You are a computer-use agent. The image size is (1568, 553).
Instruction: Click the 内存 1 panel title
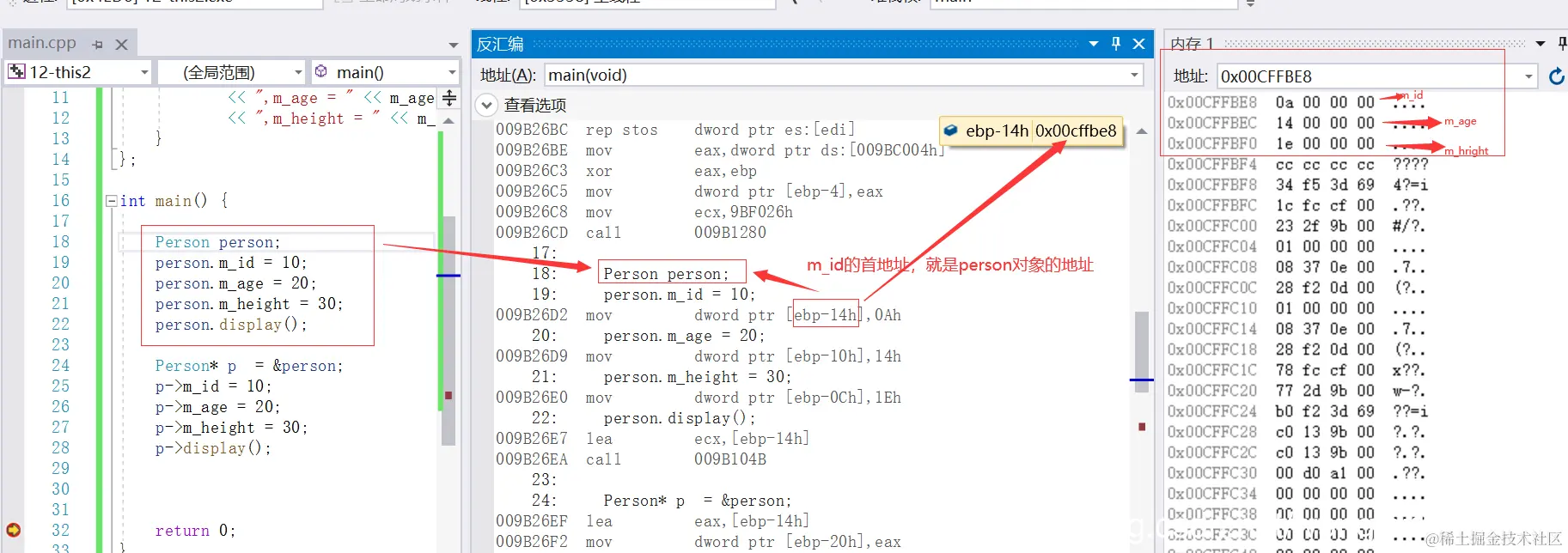(1192, 44)
